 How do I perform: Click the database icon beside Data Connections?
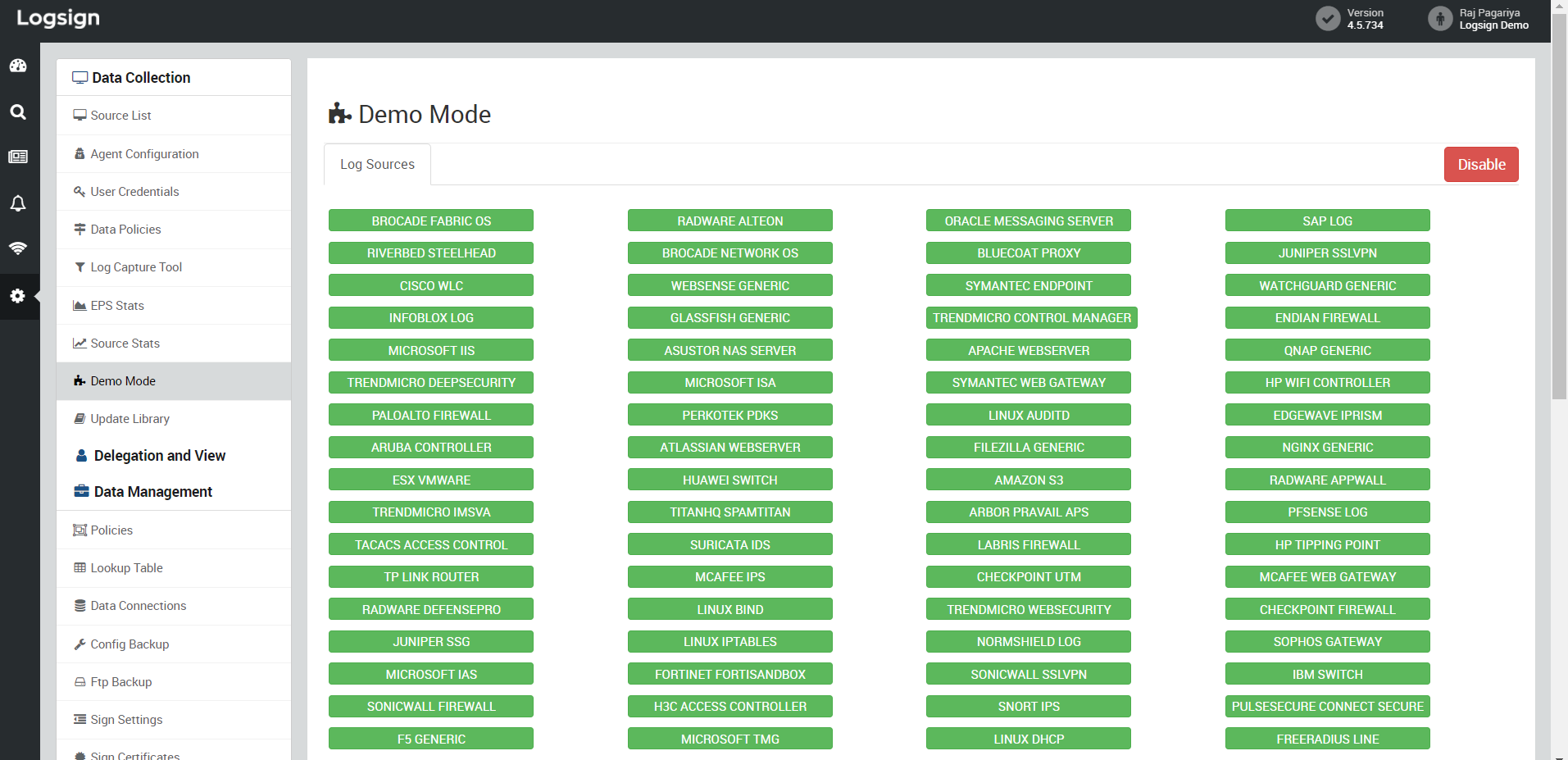[x=80, y=606]
